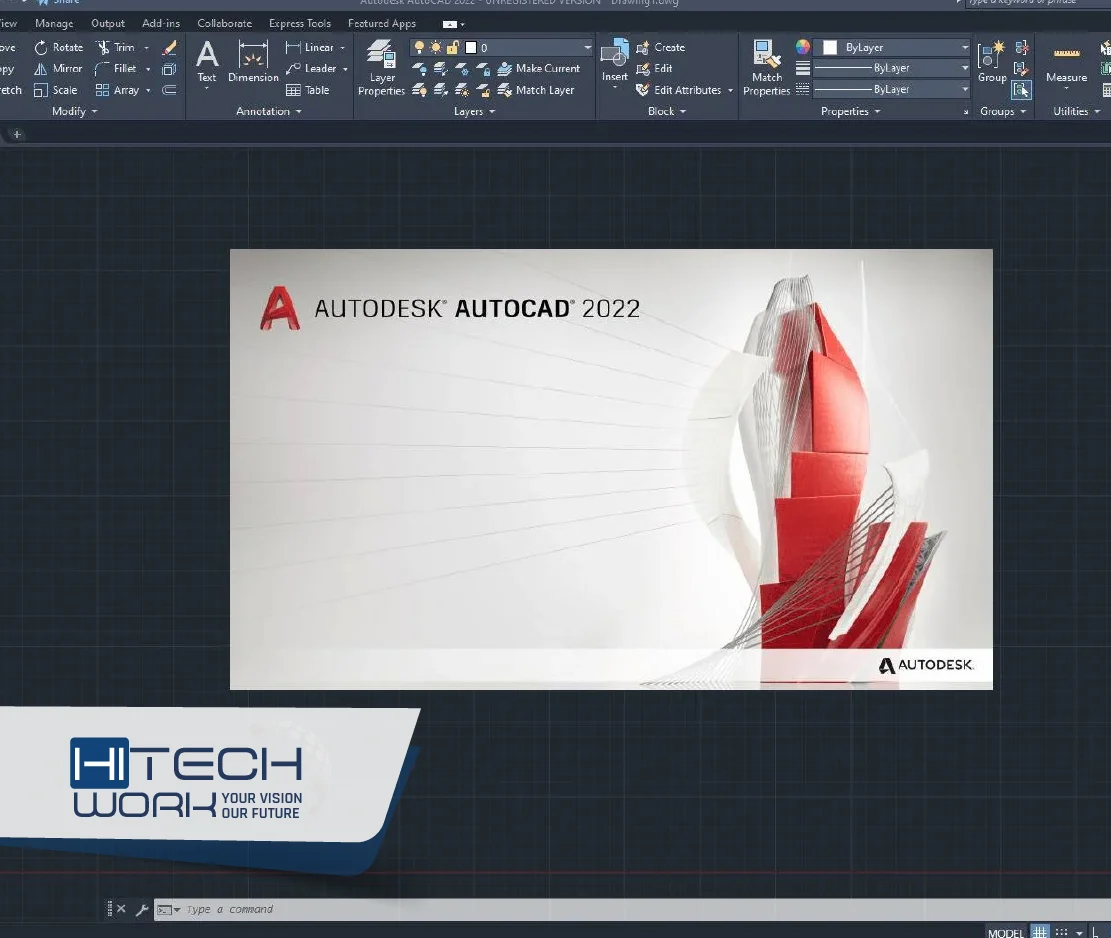Open the Manage ribbon tab
This screenshot has width=1111, height=938.
tap(54, 23)
